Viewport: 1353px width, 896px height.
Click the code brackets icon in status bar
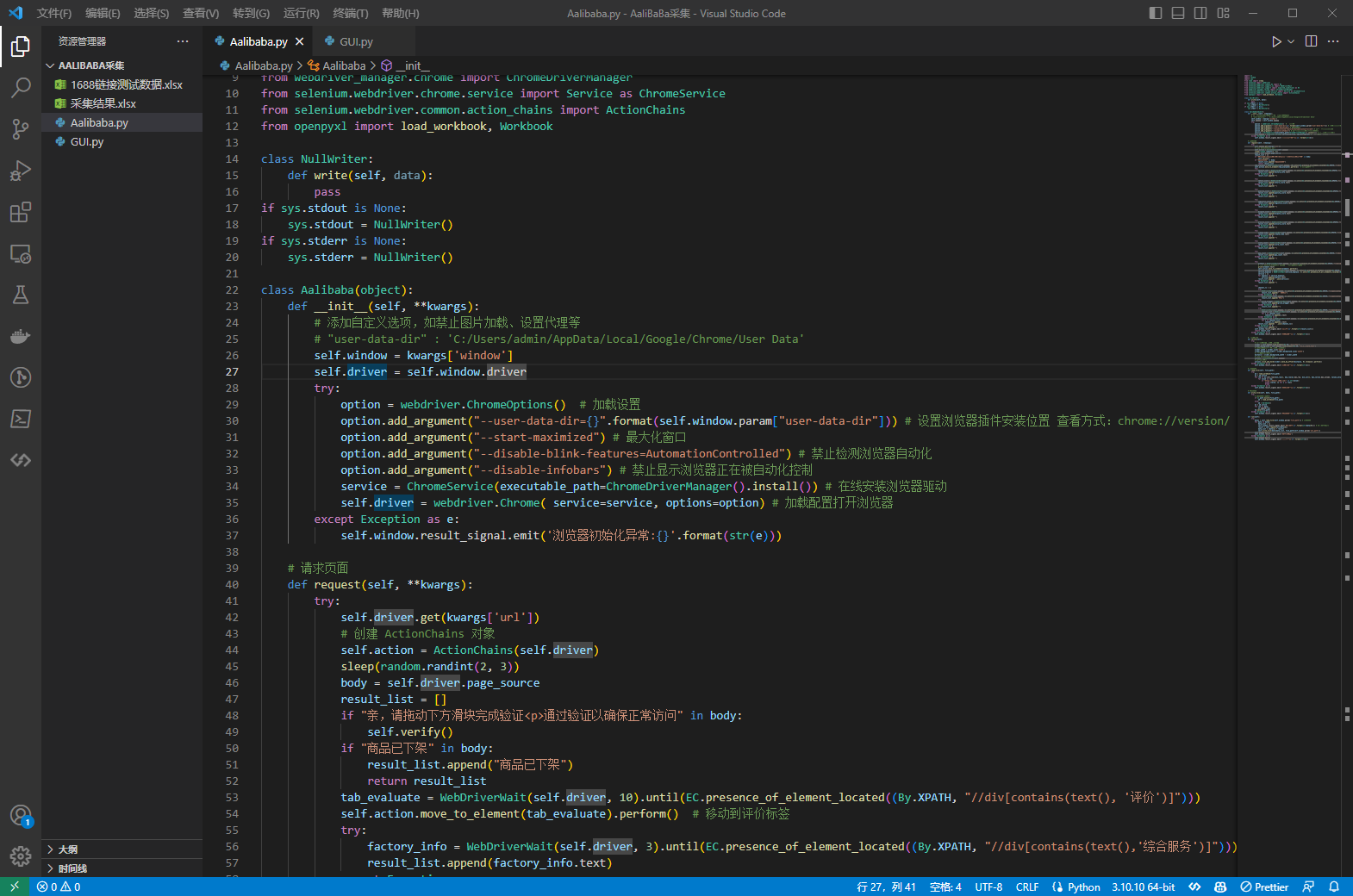pyautogui.click(x=1194, y=887)
